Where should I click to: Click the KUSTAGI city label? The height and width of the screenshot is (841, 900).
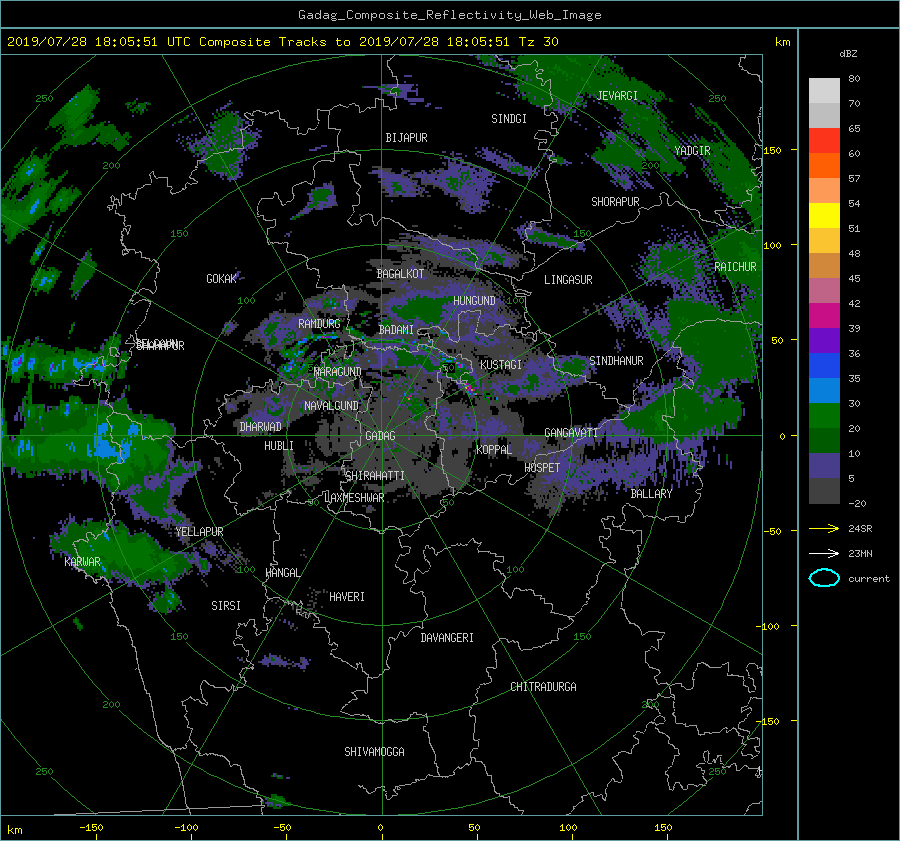501,365
